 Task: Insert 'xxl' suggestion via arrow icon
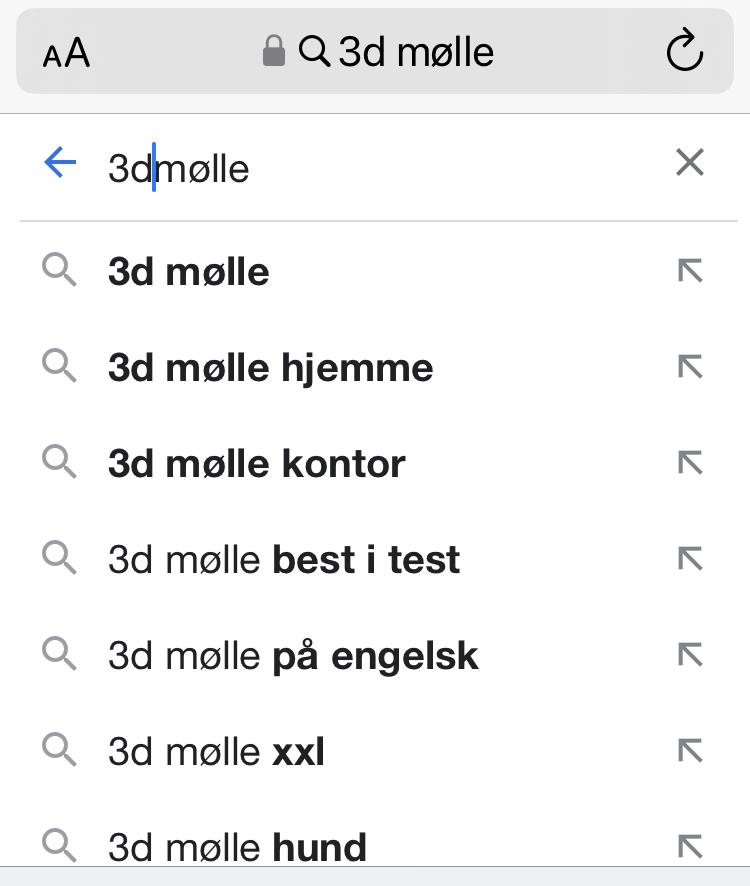pos(690,751)
